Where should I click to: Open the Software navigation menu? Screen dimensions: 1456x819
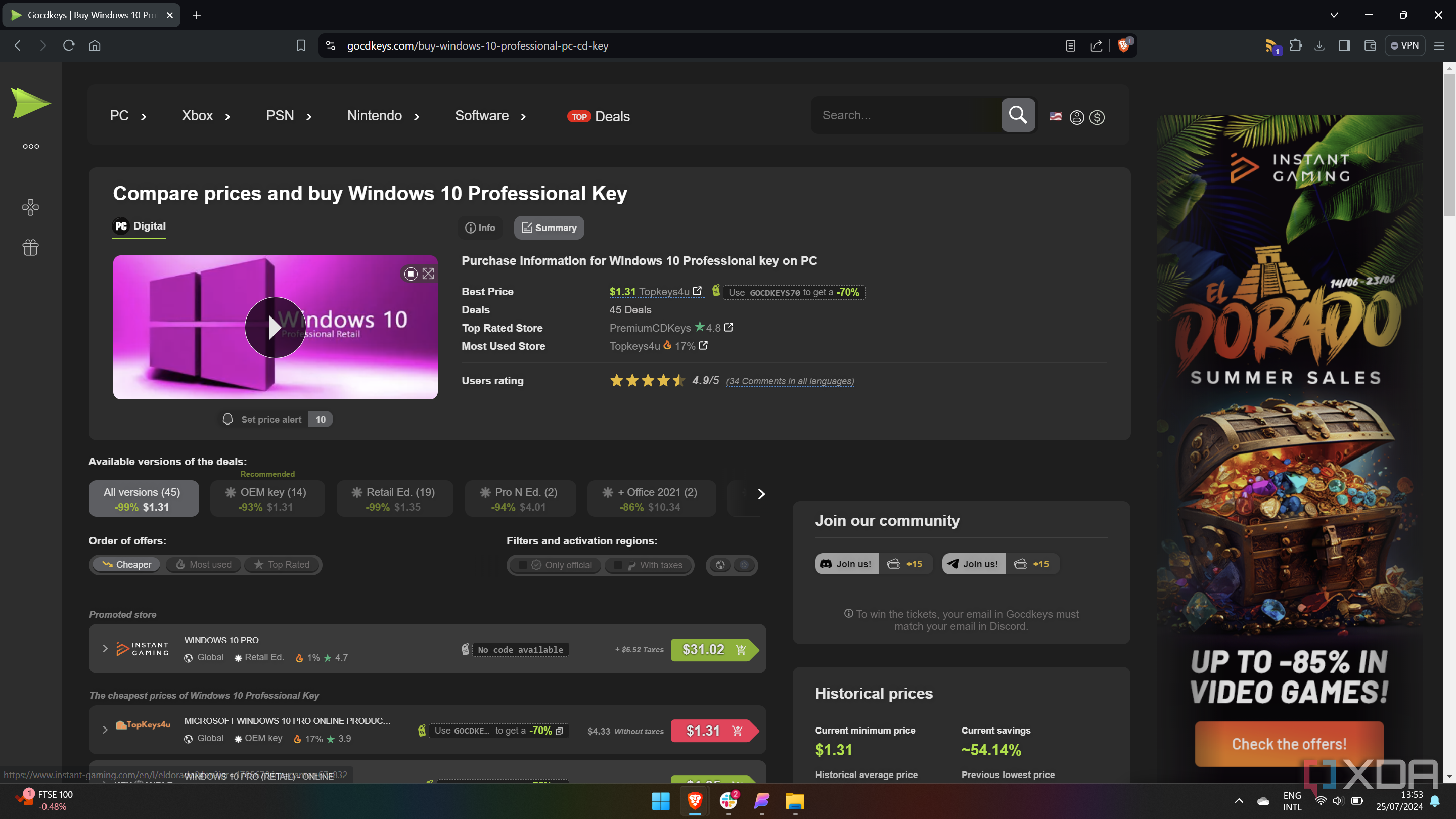point(482,115)
